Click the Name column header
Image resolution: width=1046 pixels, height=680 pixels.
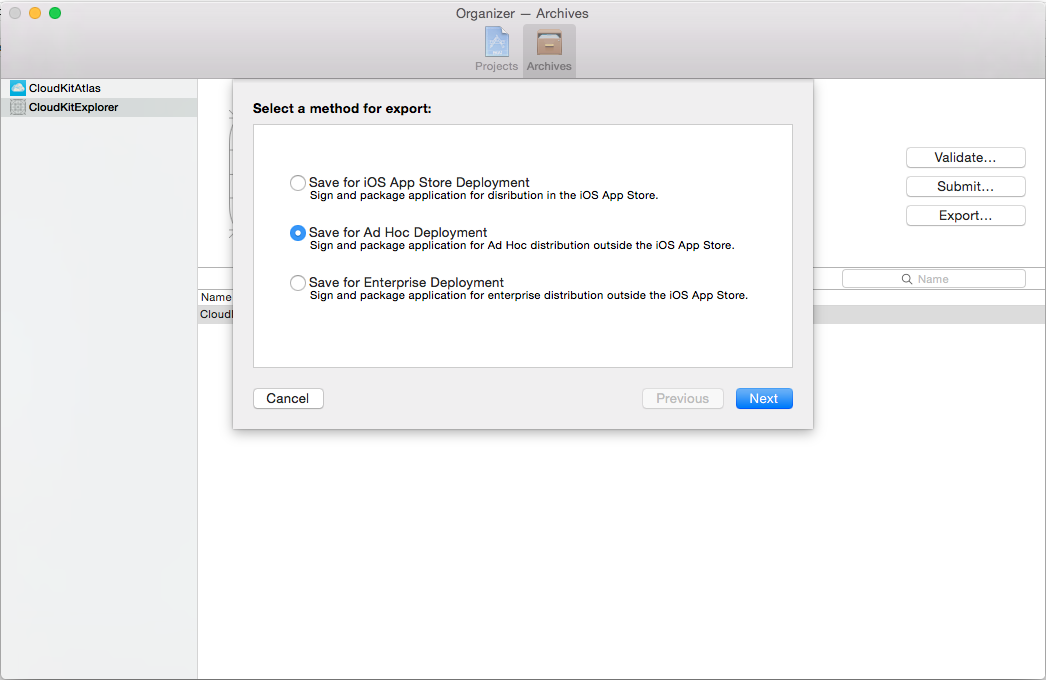point(216,297)
